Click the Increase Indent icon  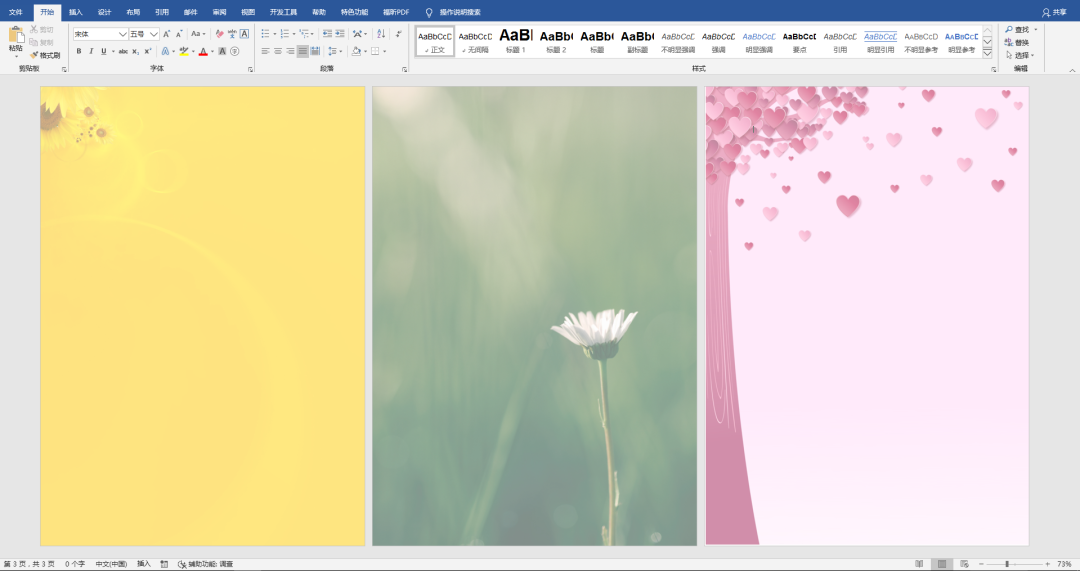pos(340,34)
